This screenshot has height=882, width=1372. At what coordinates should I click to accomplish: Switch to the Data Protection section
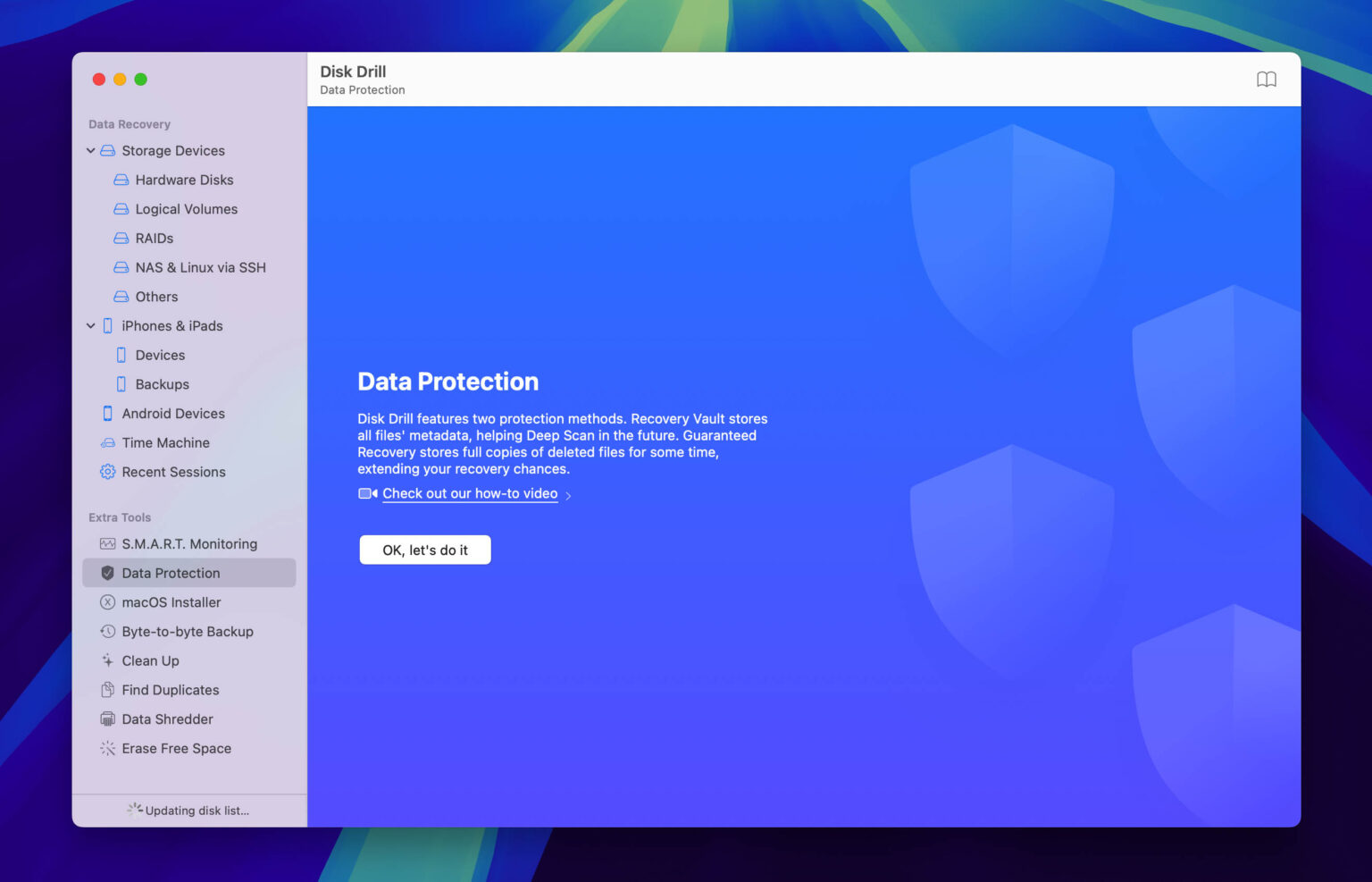[x=171, y=573]
